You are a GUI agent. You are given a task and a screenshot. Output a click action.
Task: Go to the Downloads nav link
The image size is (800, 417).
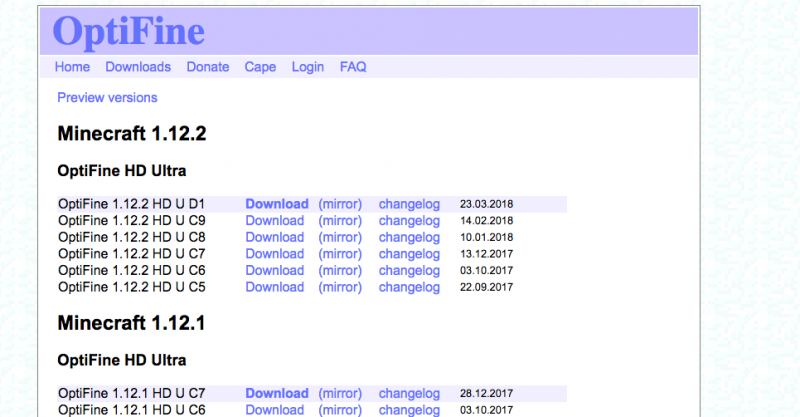(138, 67)
